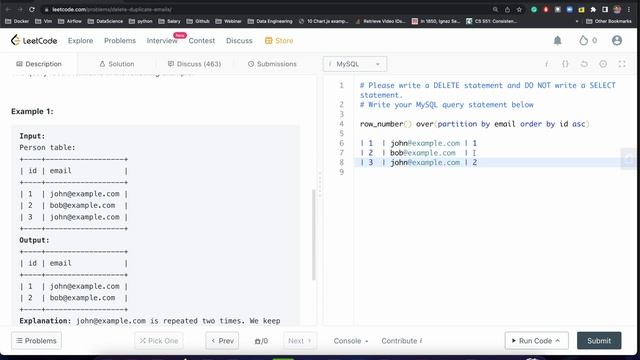Click the Pick One button
The height and width of the screenshot is (360, 640).
pyautogui.click(x=159, y=340)
